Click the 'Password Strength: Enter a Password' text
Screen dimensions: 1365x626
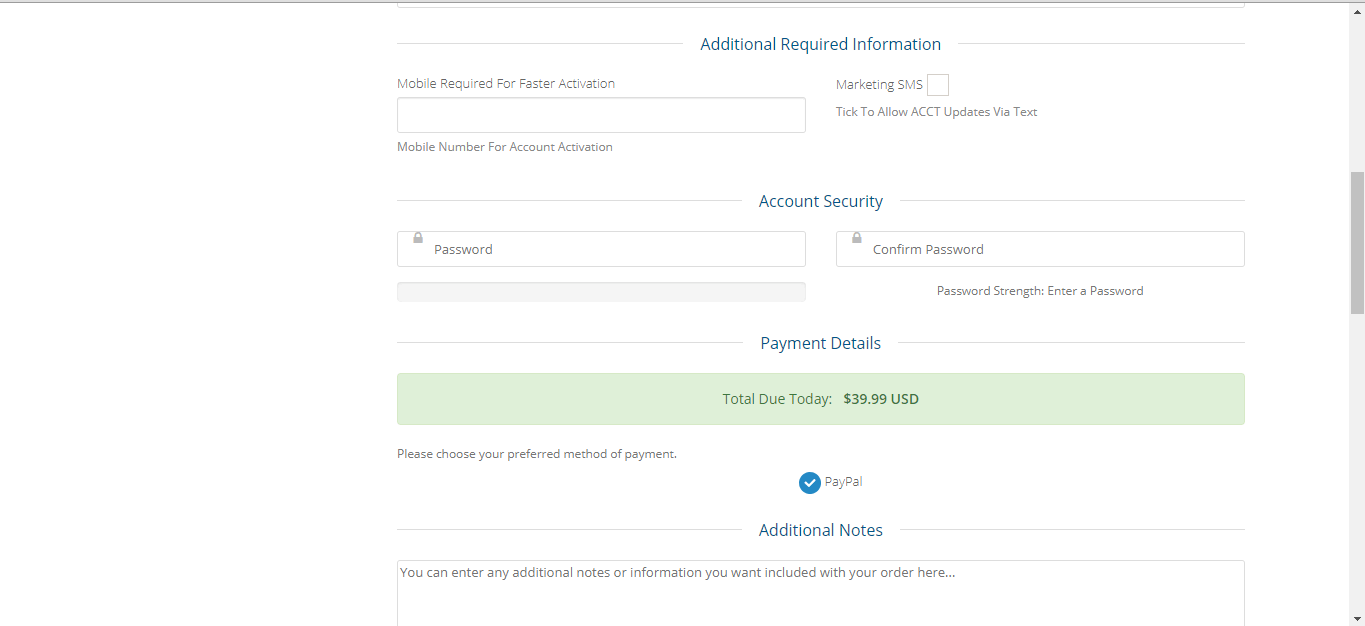(x=1040, y=291)
